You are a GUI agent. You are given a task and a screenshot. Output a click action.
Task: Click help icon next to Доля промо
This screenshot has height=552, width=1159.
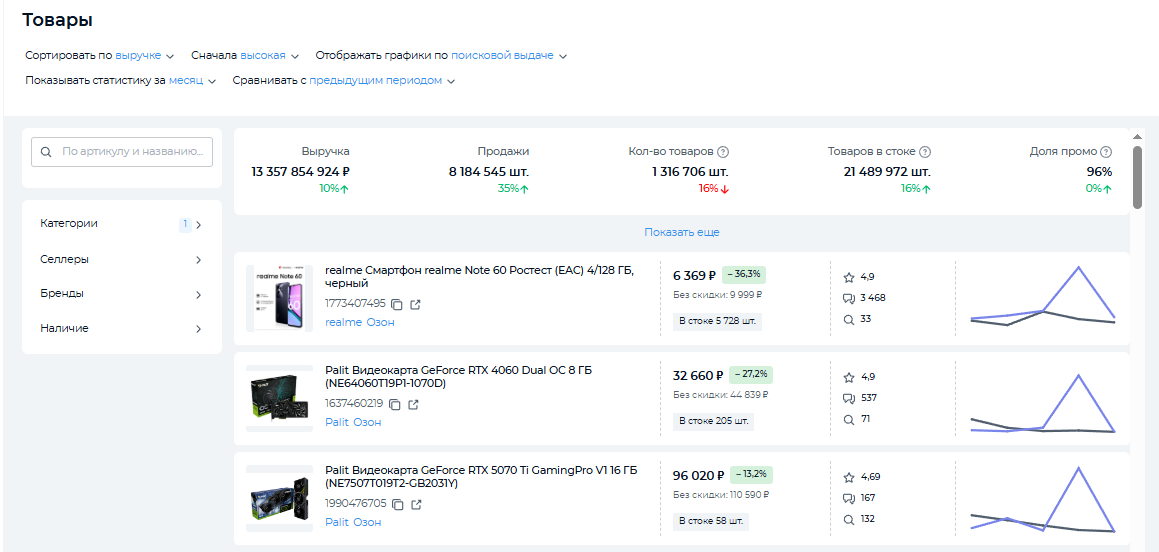coord(1106,152)
